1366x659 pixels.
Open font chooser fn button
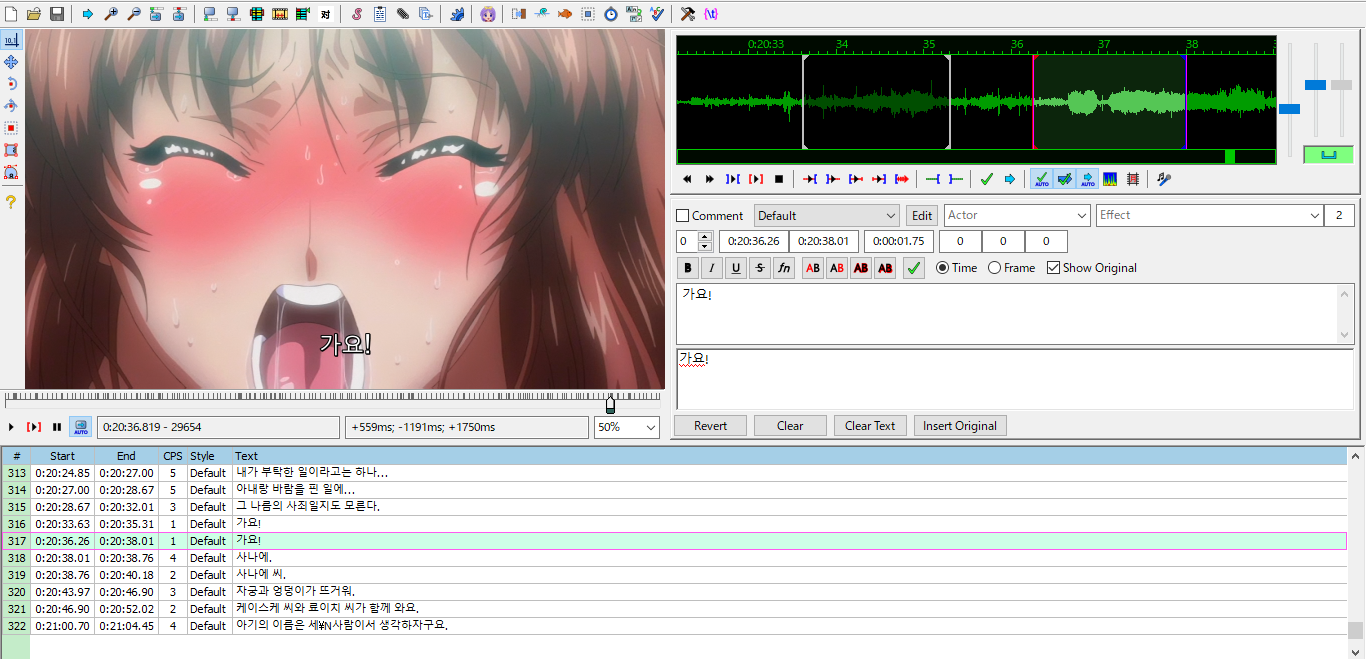point(785,268)
